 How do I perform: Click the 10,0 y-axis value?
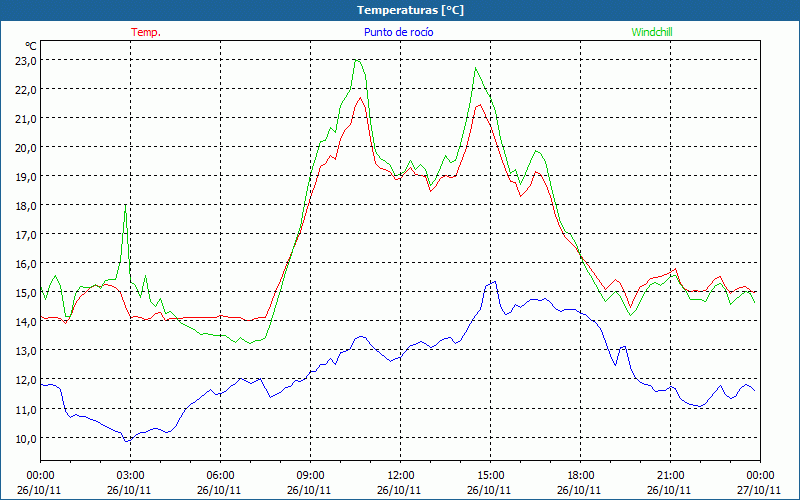tap(26, 438)
